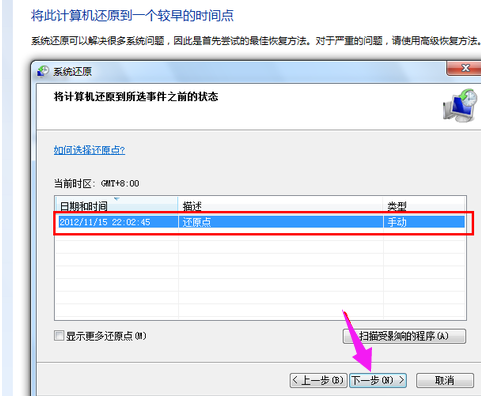Click the 类型 column header
Image resolution: width=482 pixels, height=396 pixels.
click(424, 206)
